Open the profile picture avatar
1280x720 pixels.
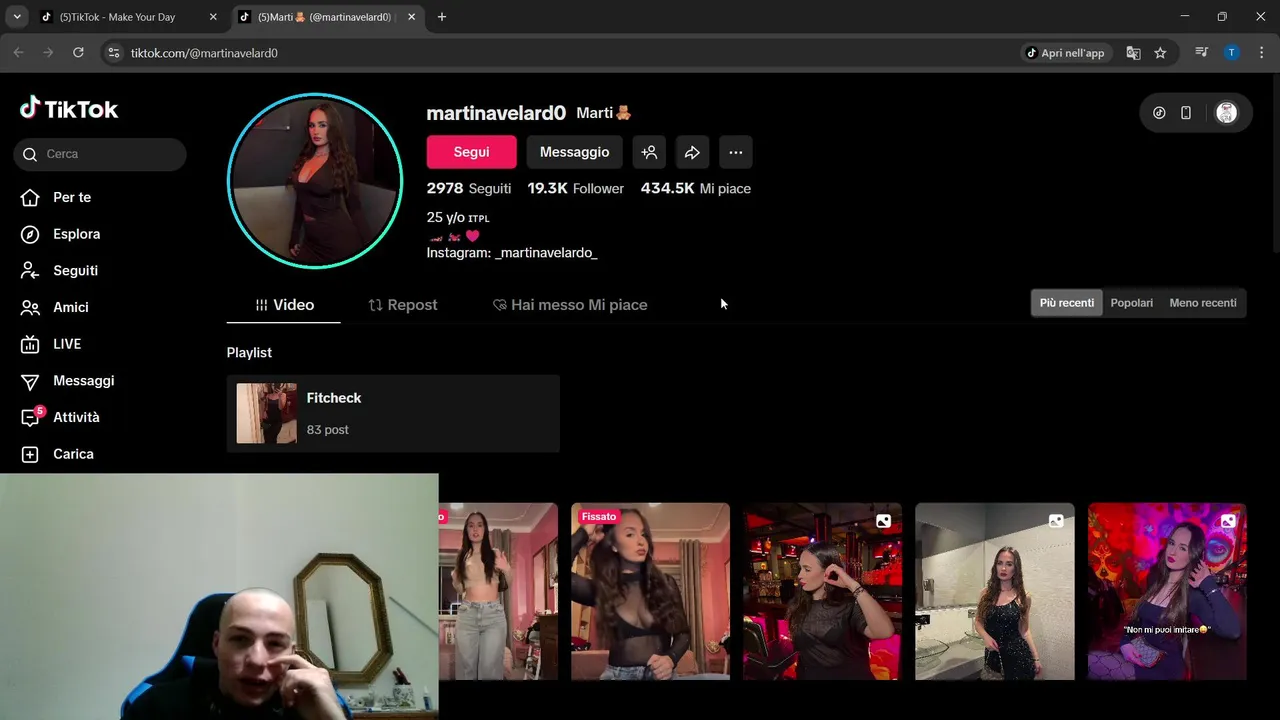315,181
